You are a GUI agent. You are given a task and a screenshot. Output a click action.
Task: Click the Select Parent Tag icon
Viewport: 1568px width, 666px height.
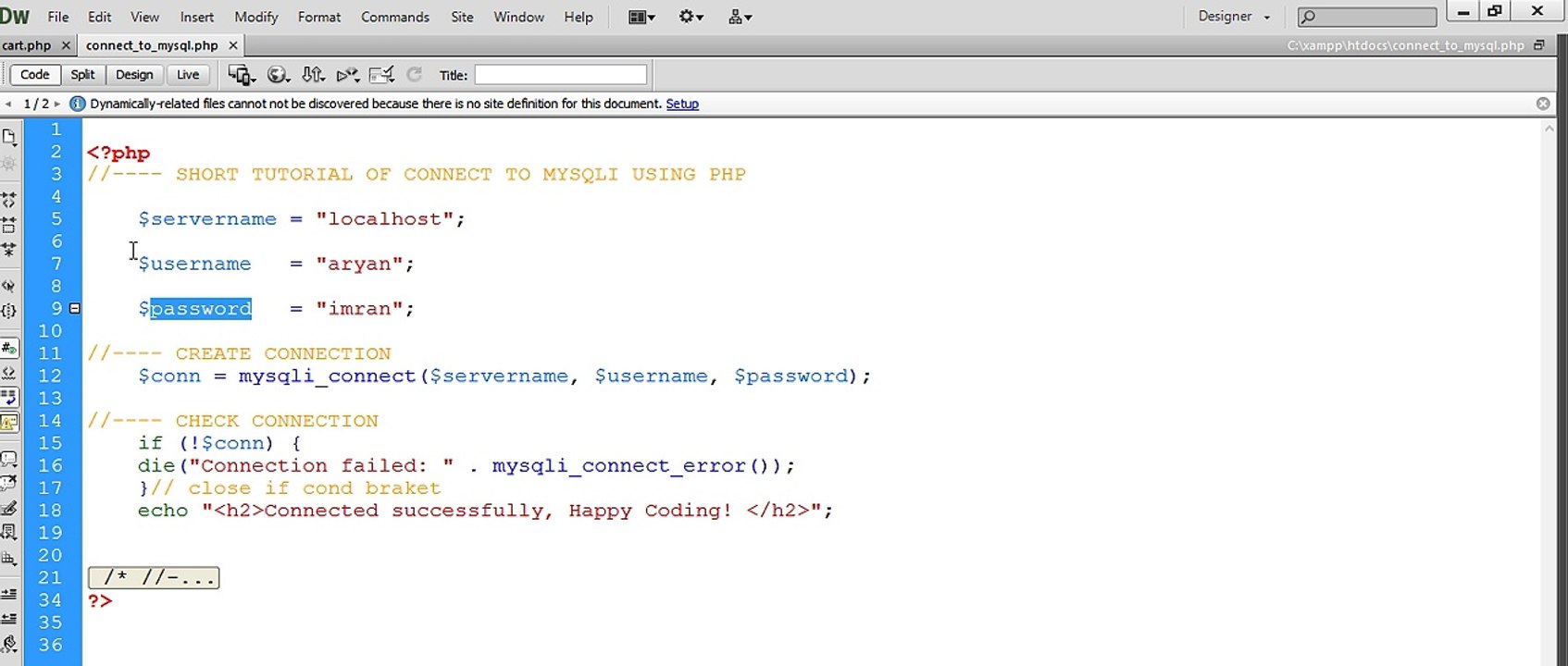point(9,286)
